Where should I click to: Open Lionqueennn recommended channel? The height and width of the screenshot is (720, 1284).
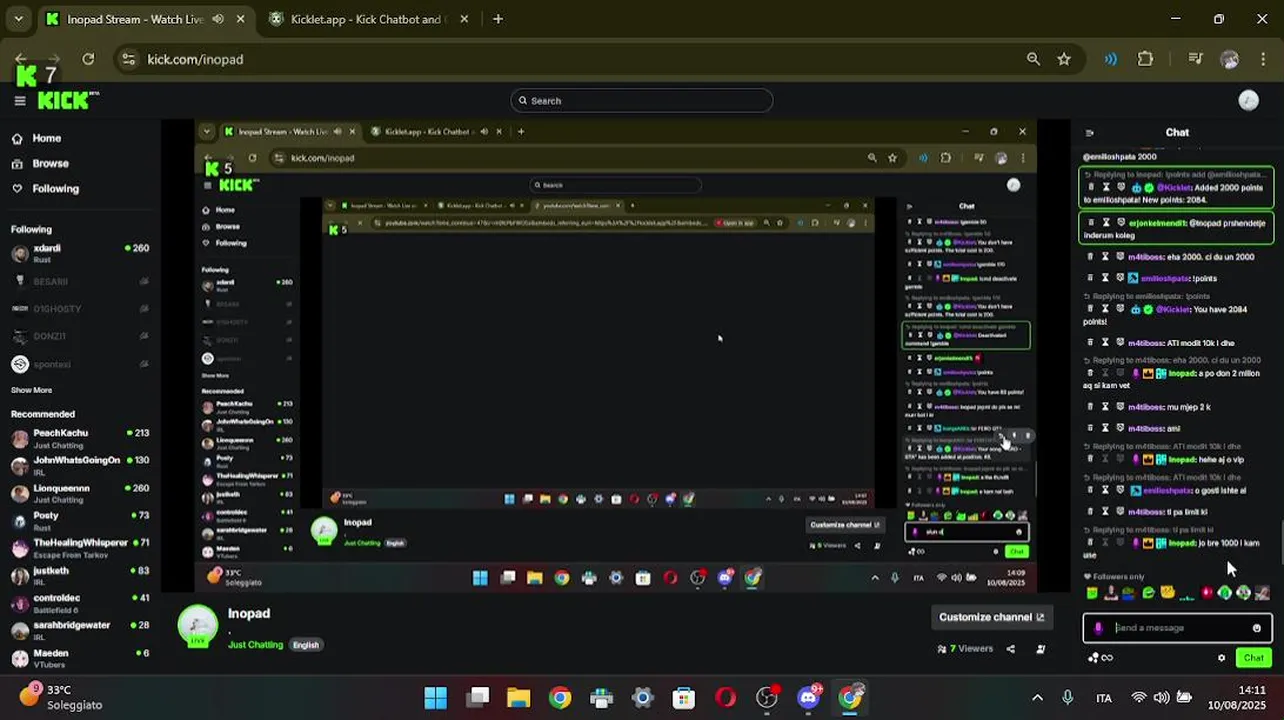80,493
